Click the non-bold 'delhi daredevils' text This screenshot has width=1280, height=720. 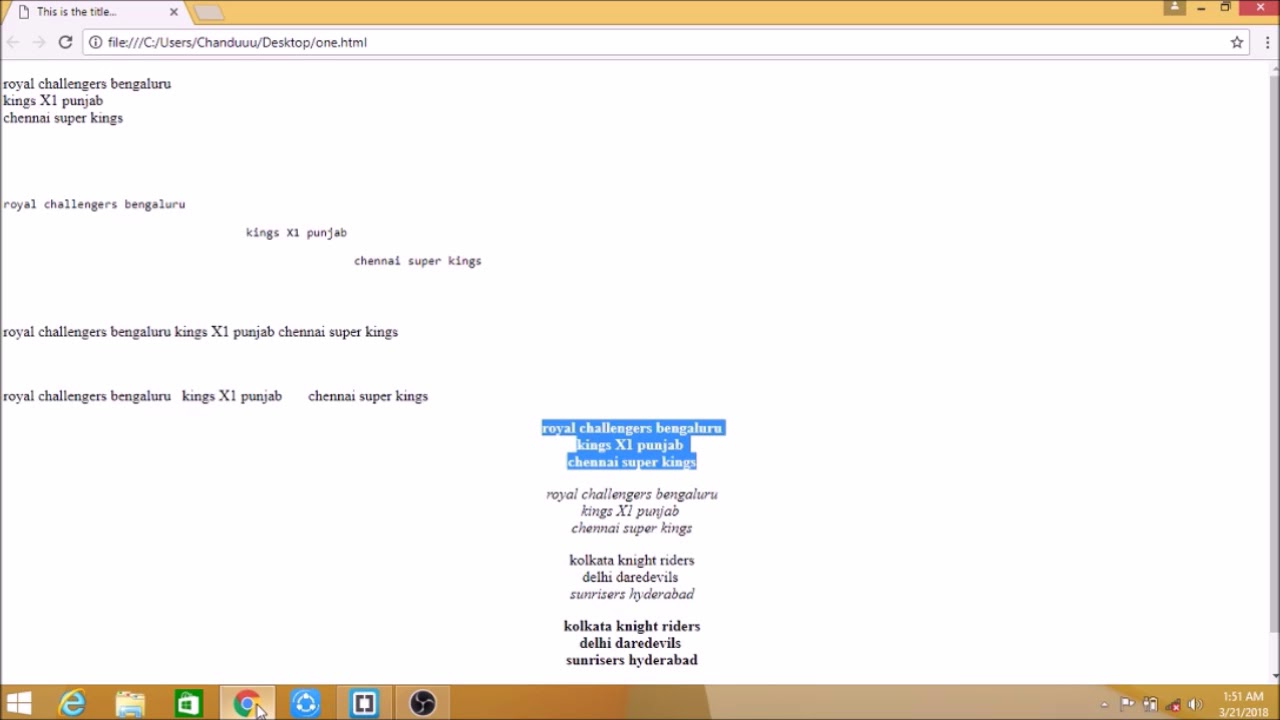click(630, 577)
